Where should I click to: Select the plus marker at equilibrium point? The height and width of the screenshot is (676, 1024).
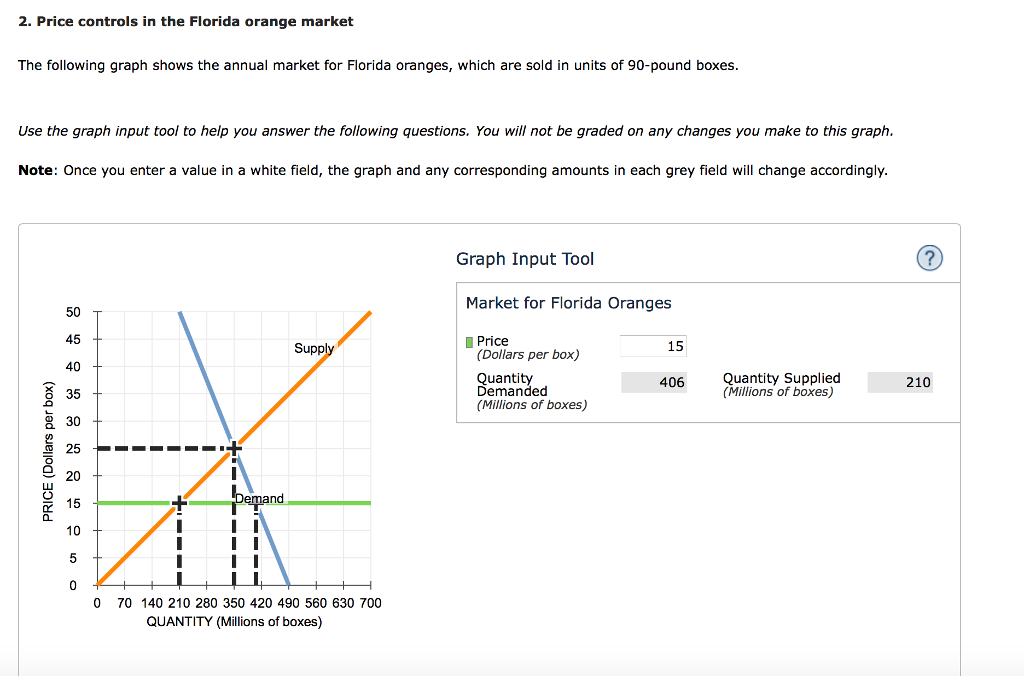click(x=232, y=447)
